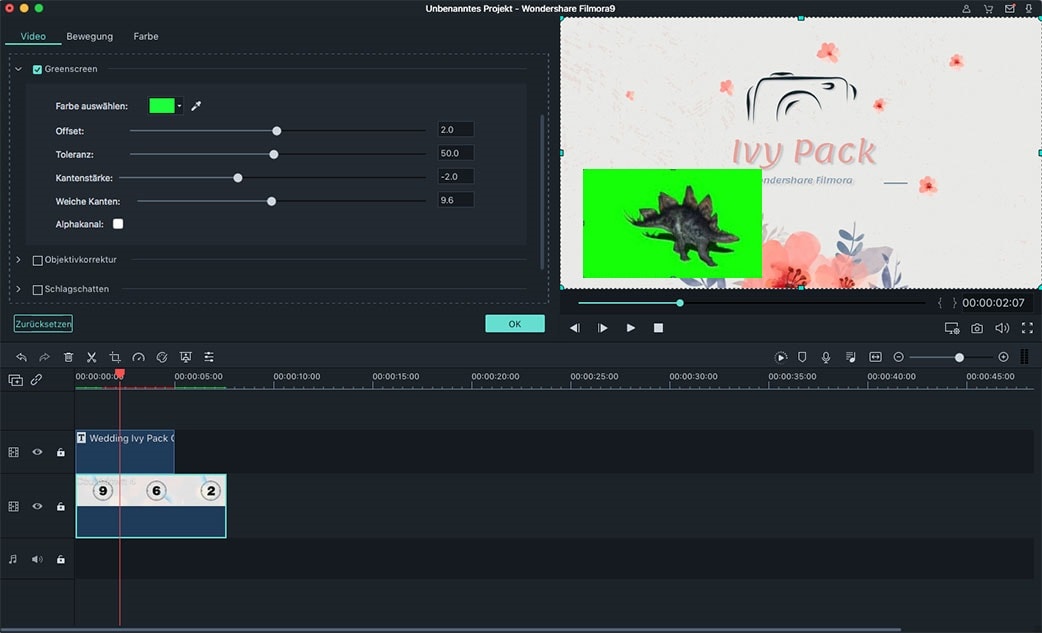Open the edit sliders adjustment icon
This screenshot has height=633, width=1042.
tap(209, 357)
